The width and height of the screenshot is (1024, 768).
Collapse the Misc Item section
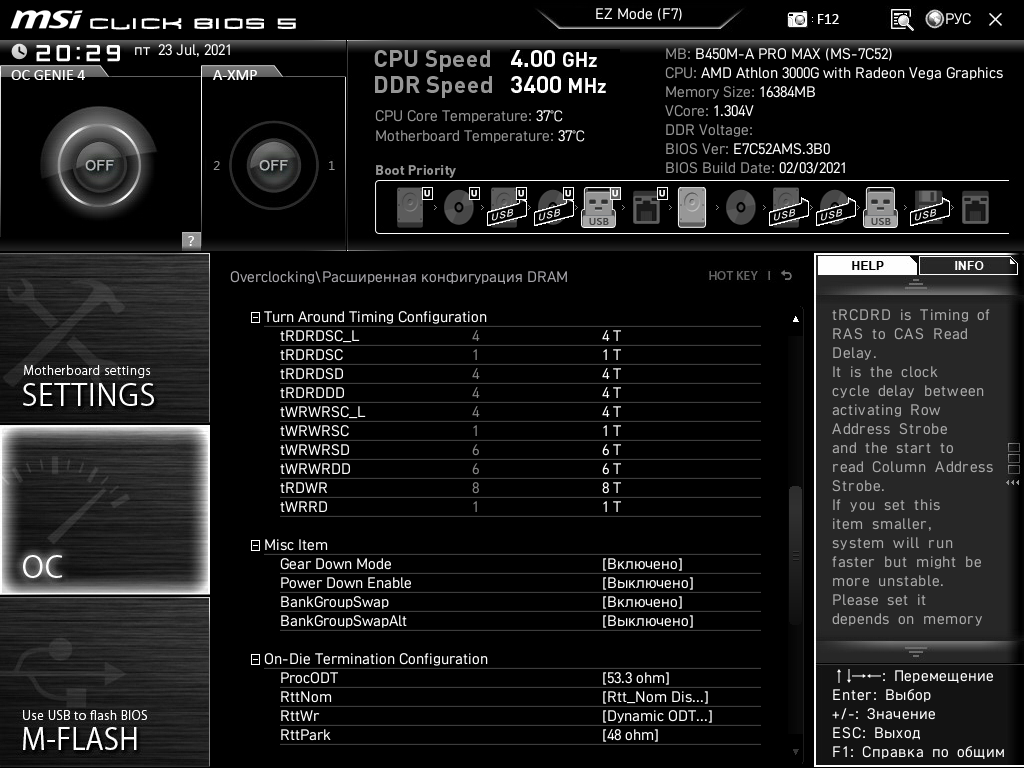click(x=255, y=545)
